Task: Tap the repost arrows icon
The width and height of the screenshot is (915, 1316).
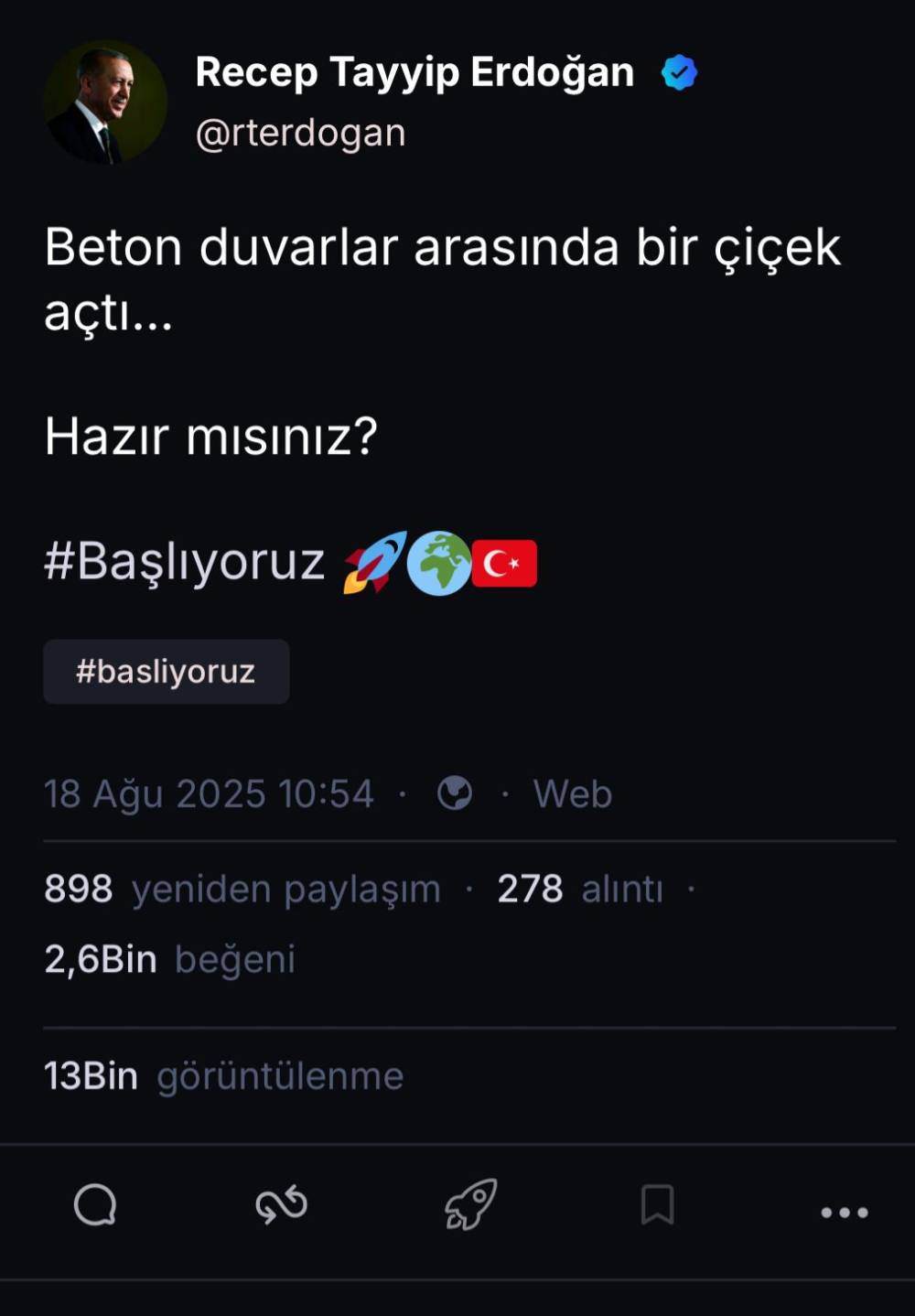Action: (282, 1204)
